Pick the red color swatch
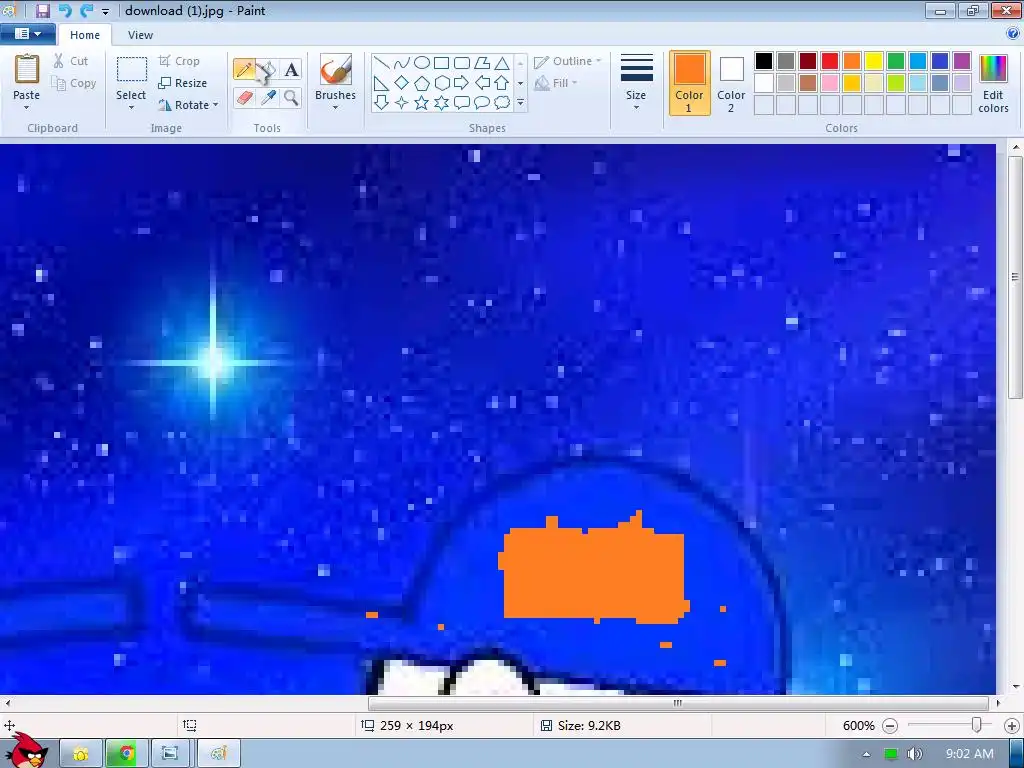The image size is (1024, 768). click(x=830, y=61)
